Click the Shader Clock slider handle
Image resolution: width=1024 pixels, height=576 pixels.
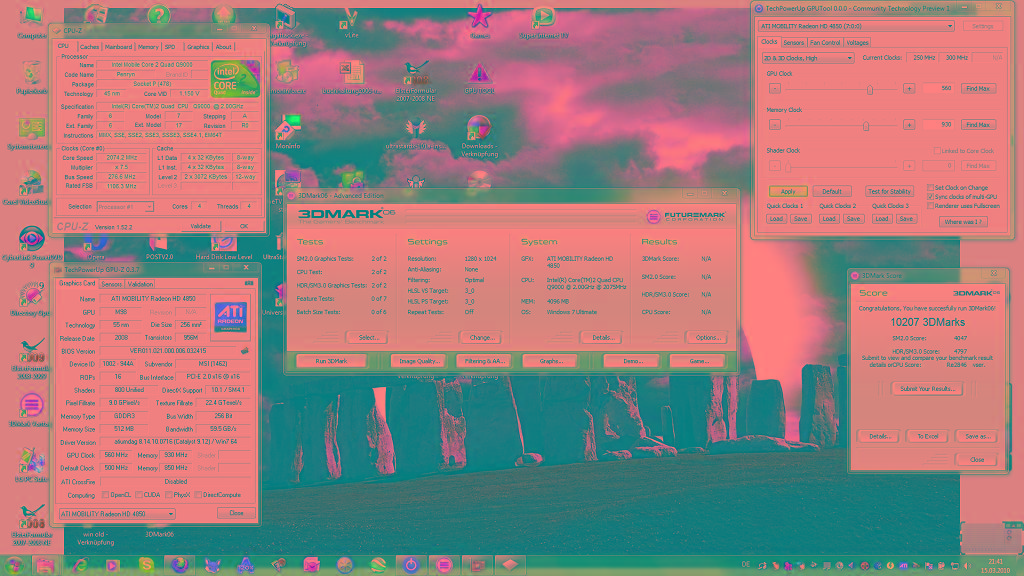pyautogui.click(x=788, y=167)
